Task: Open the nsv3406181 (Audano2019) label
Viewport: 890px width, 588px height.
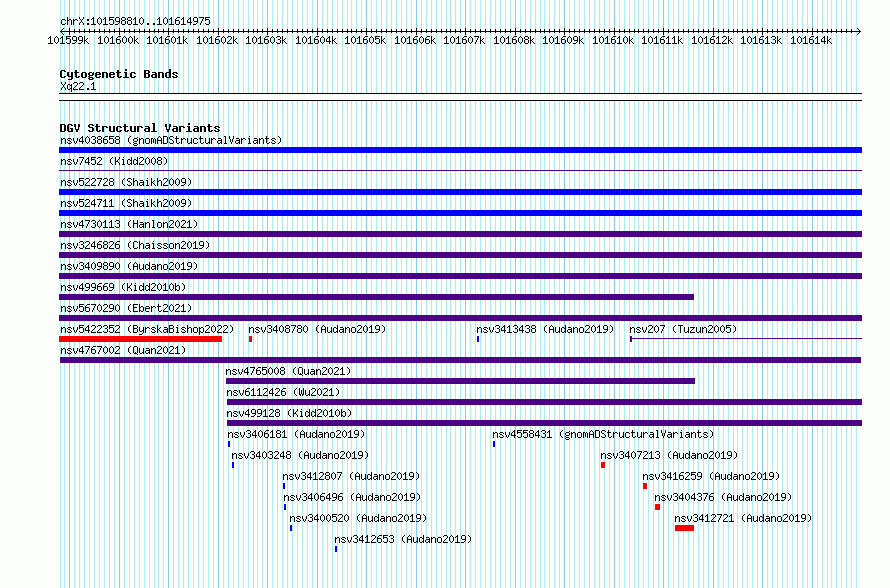Action: [x=296, y=434]
